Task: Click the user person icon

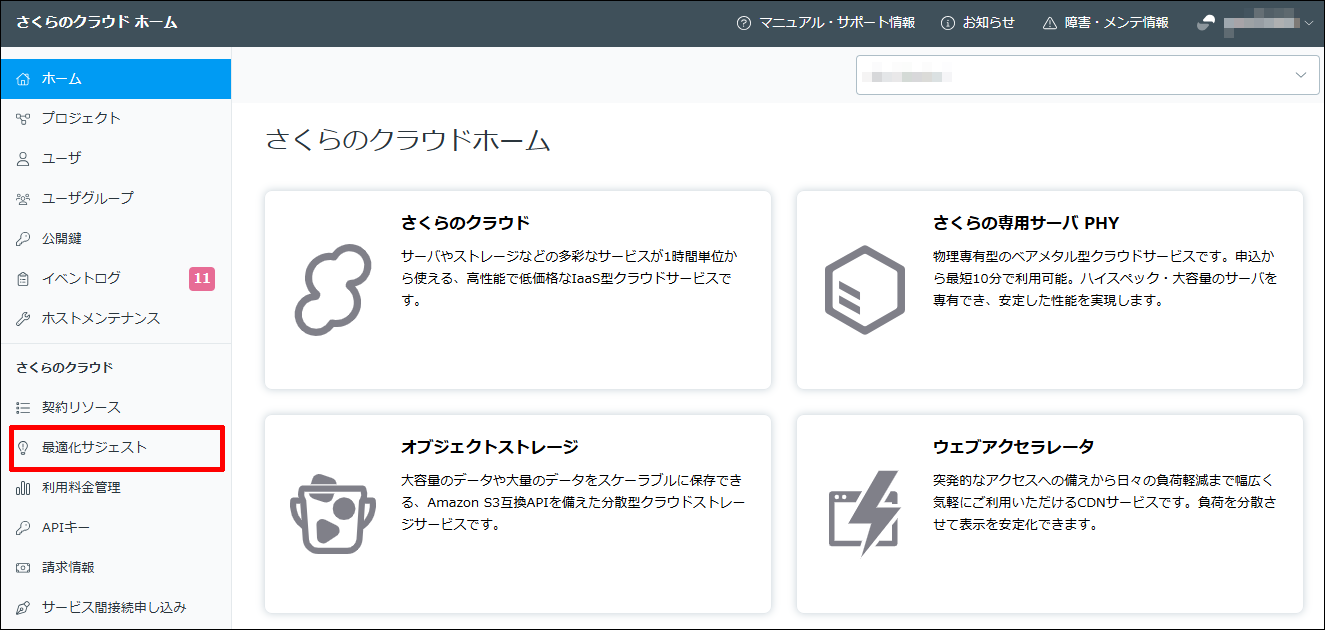Action: point(24,158)
